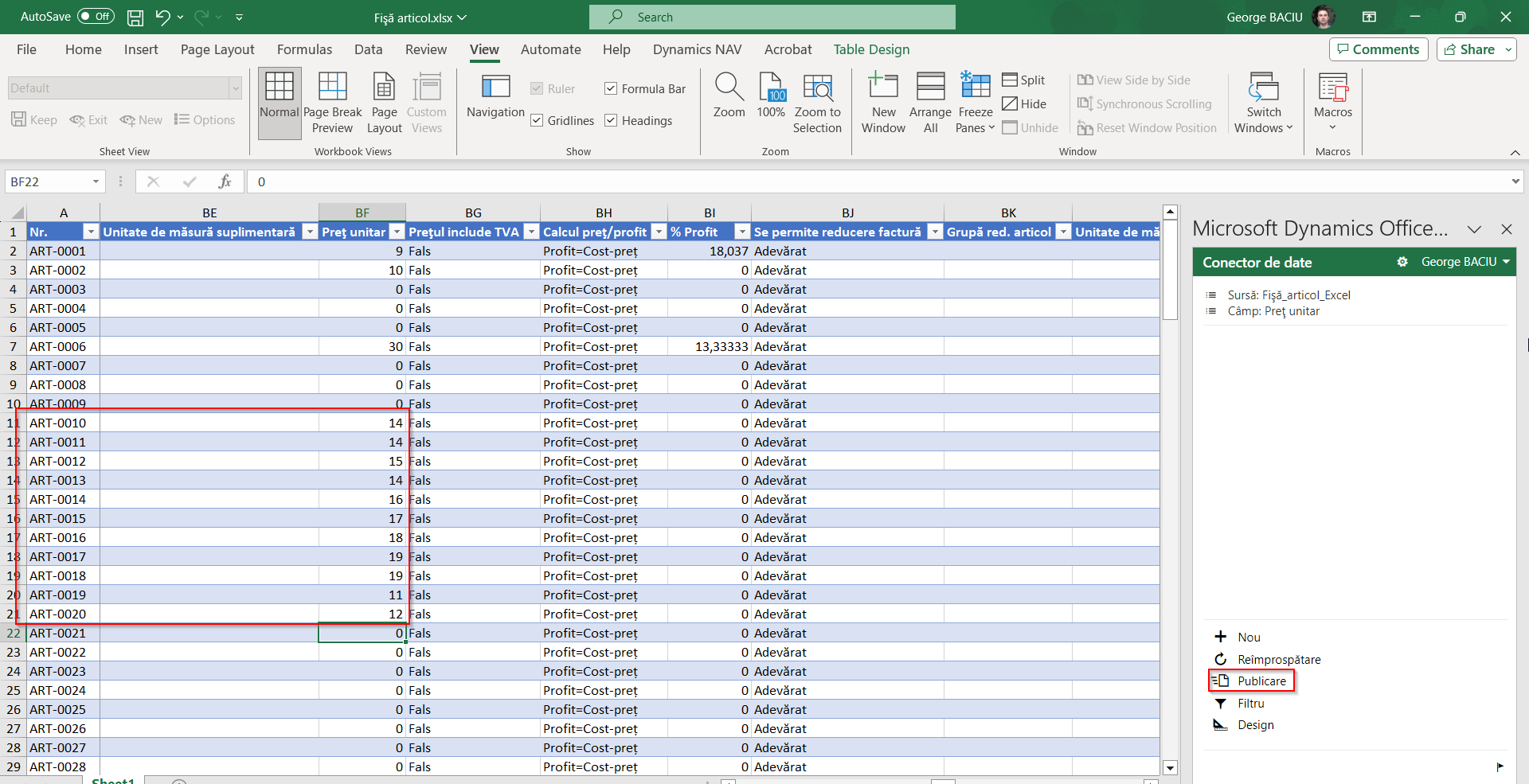The image size is (1529, 784).
Task: Click the Sheet1 tab
Action: pos(113,780)
